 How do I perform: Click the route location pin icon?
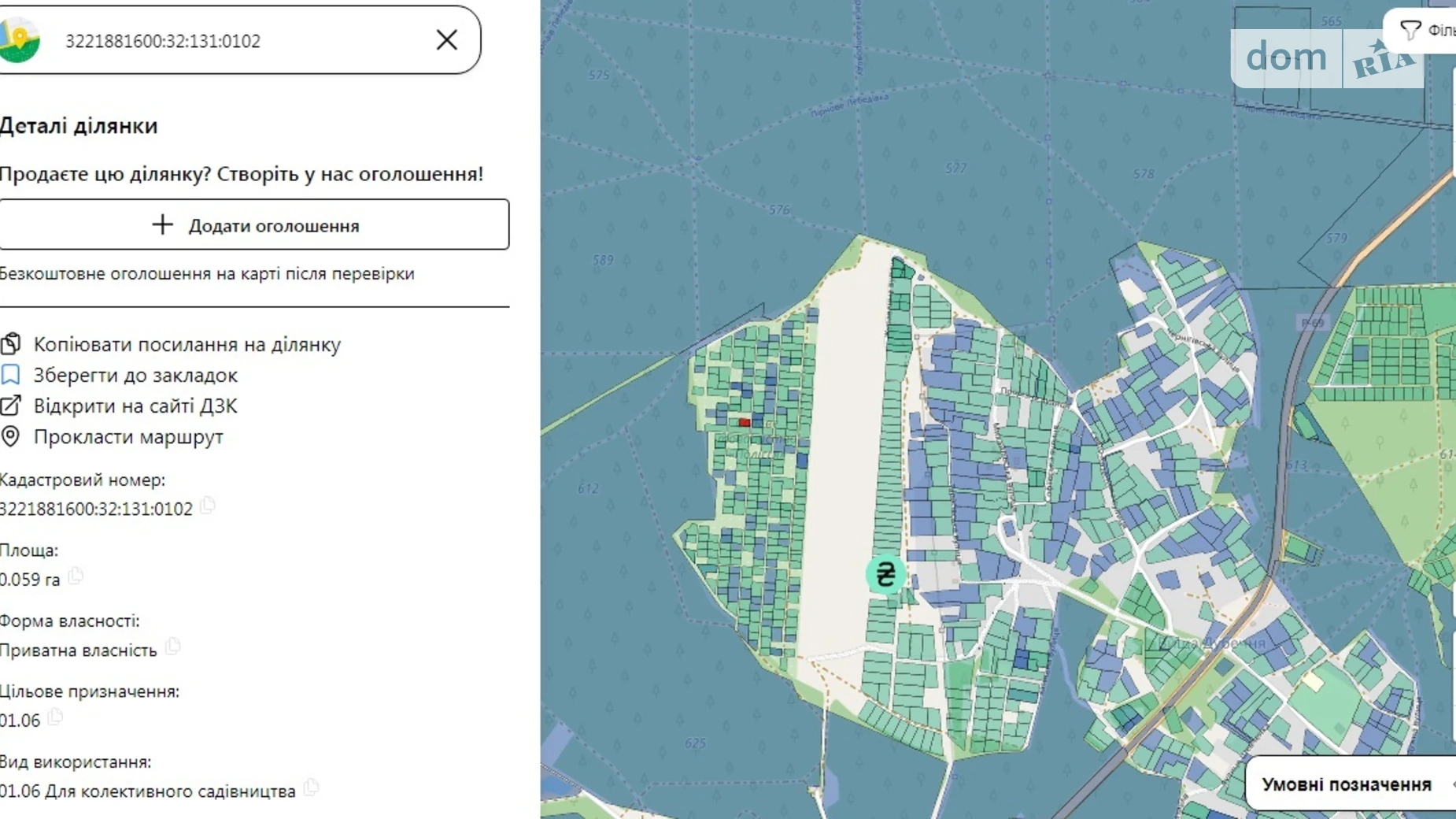[x=10, y=436]
